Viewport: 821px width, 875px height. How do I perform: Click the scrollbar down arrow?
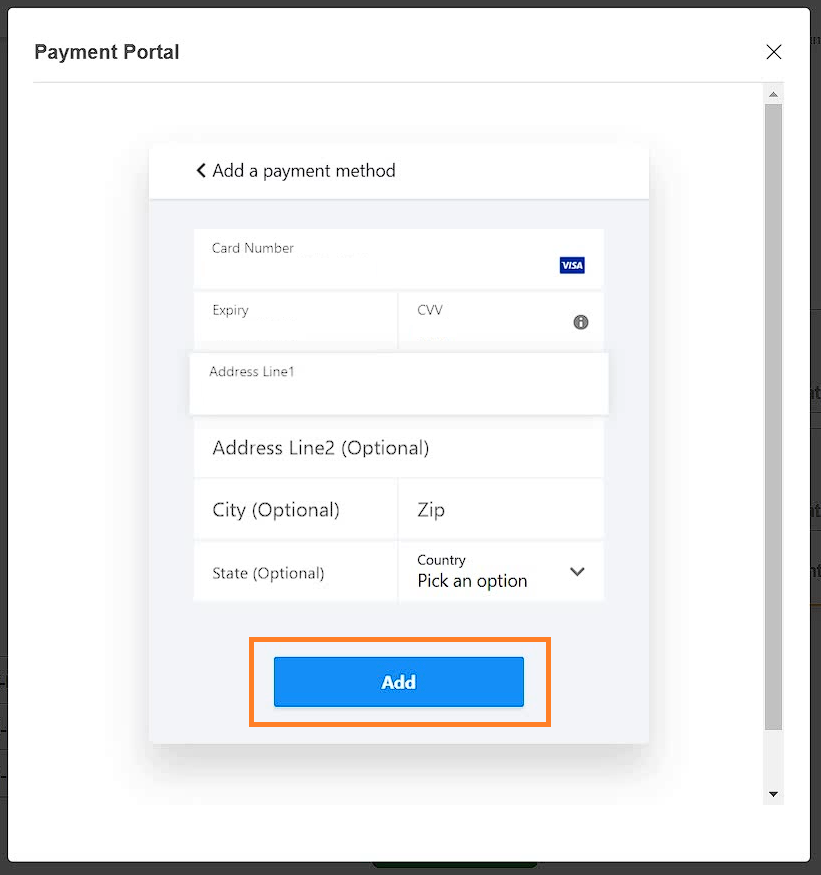pos(773,794)
